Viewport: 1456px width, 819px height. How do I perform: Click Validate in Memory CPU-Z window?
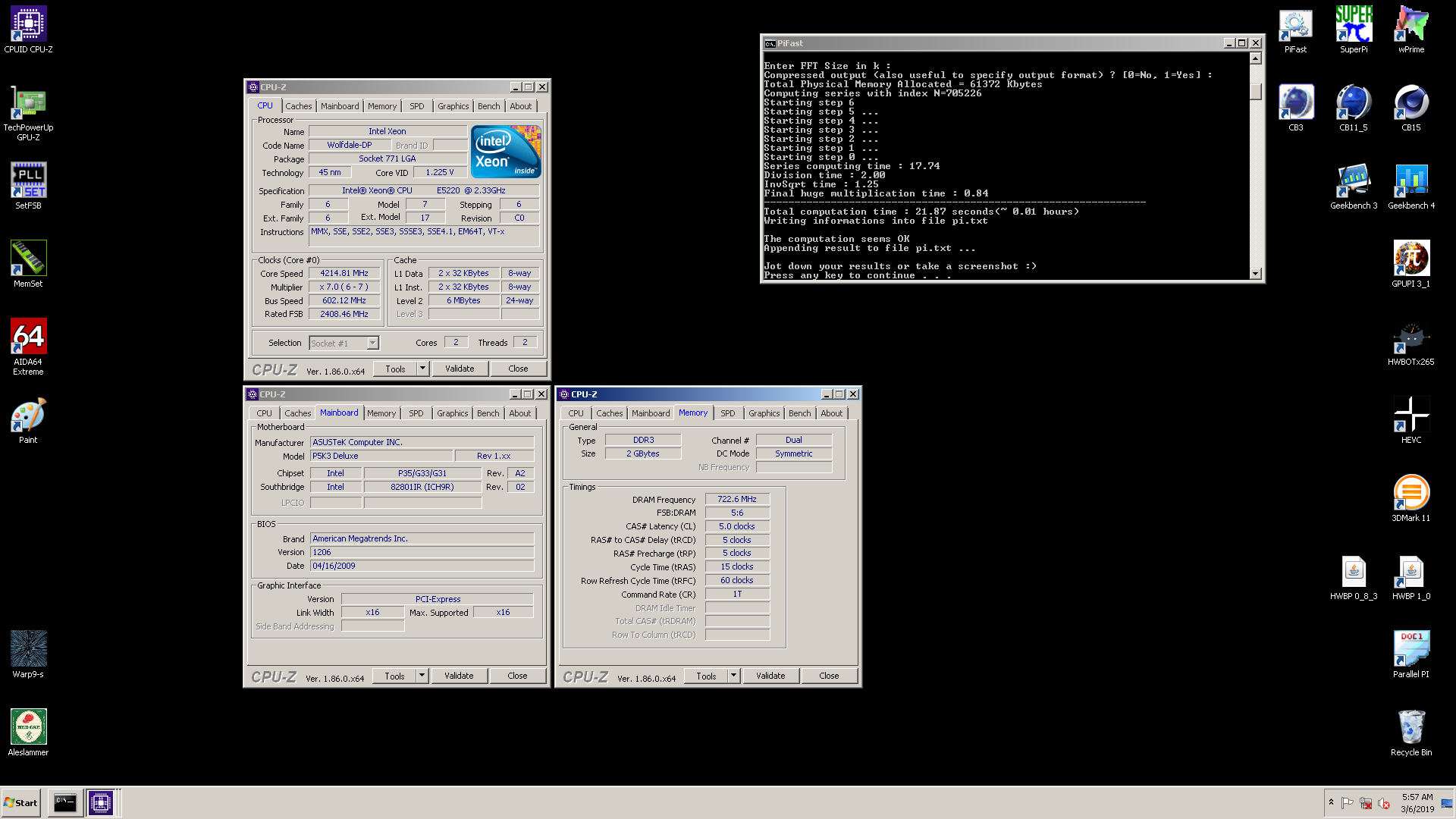tap(770, 676)
